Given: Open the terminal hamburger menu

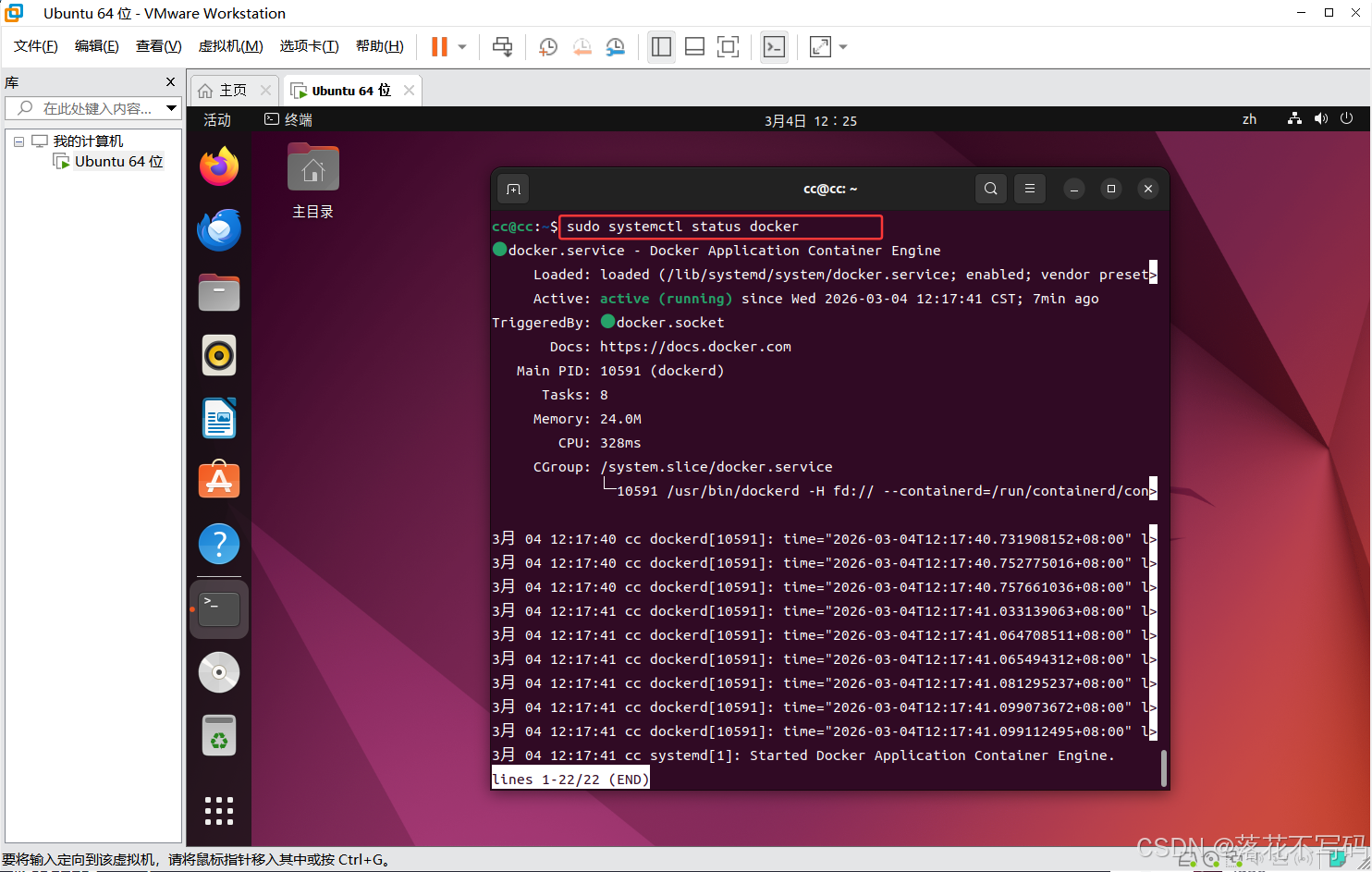Looking at the screenshot, I should (1029, 189).
